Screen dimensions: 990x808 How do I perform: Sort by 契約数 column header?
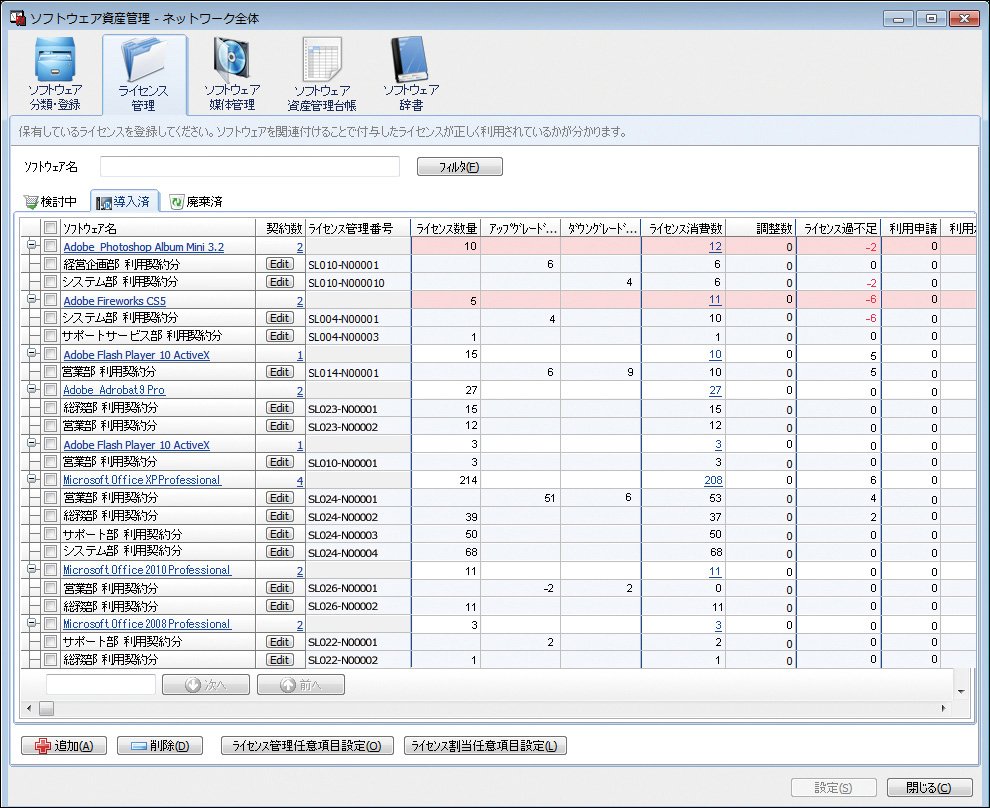pyautogui.click(x=283, y=229)
